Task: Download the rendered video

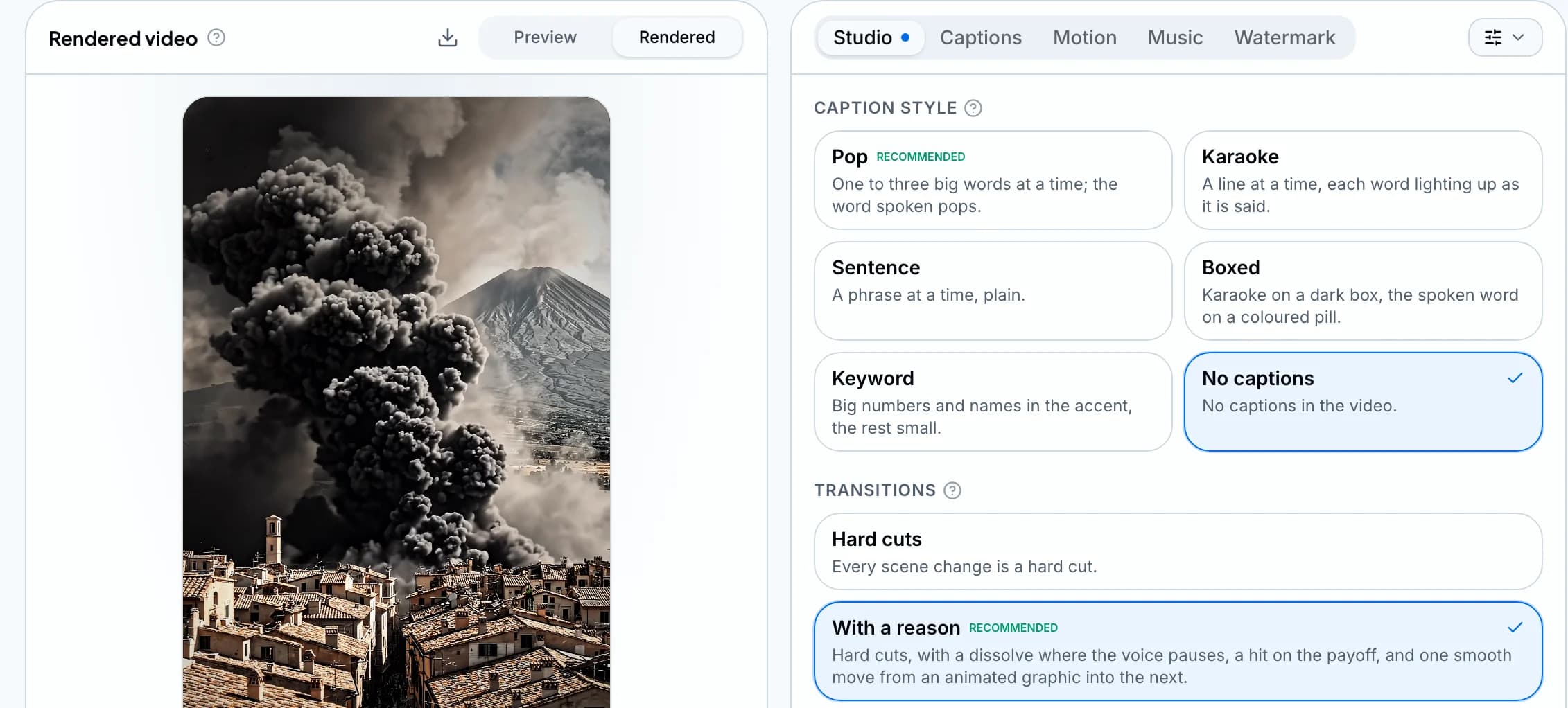Action: point(448,37)
